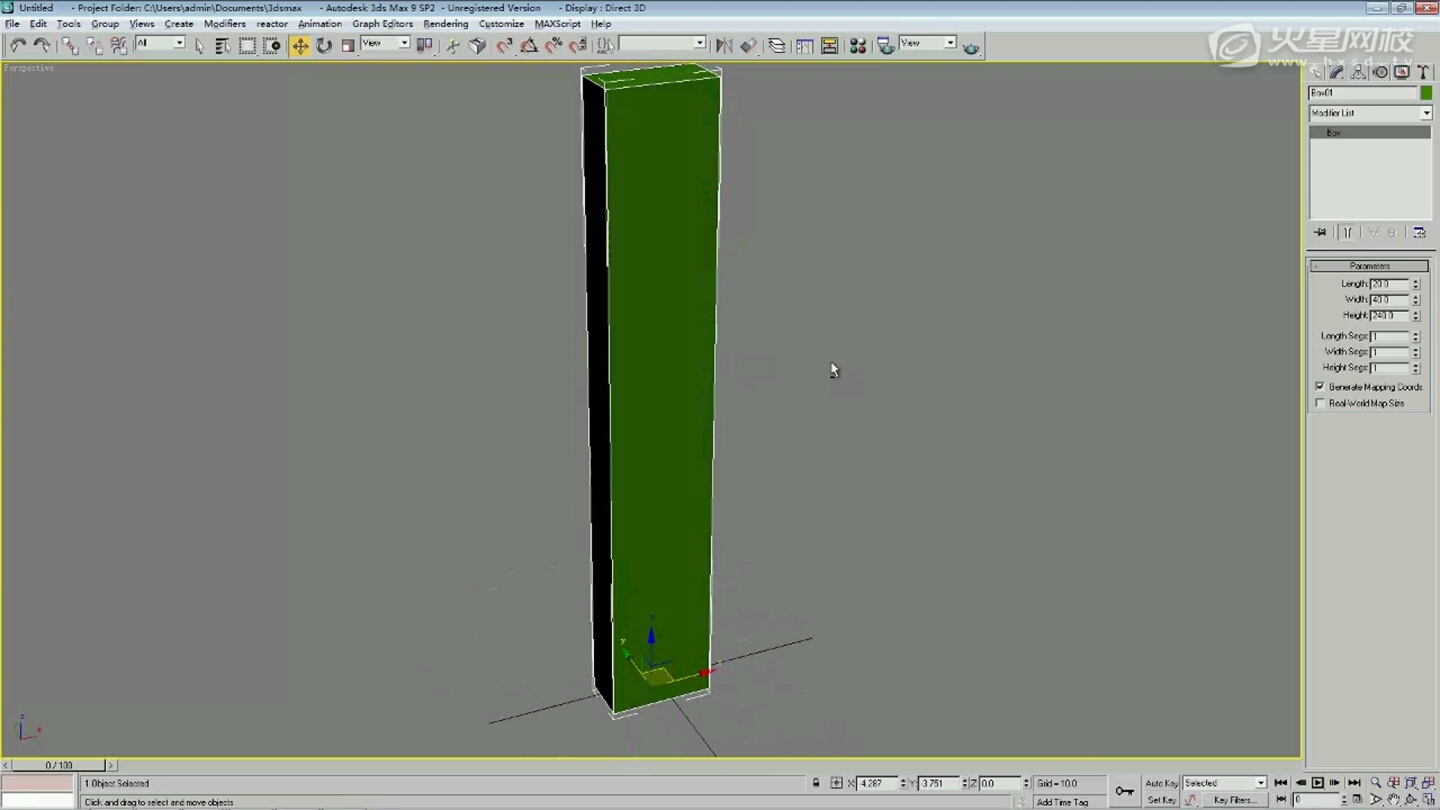Image resolution: width=1440 pixels, height=810 pixels.
Task: Open the Customize menu
Action: 501,24
